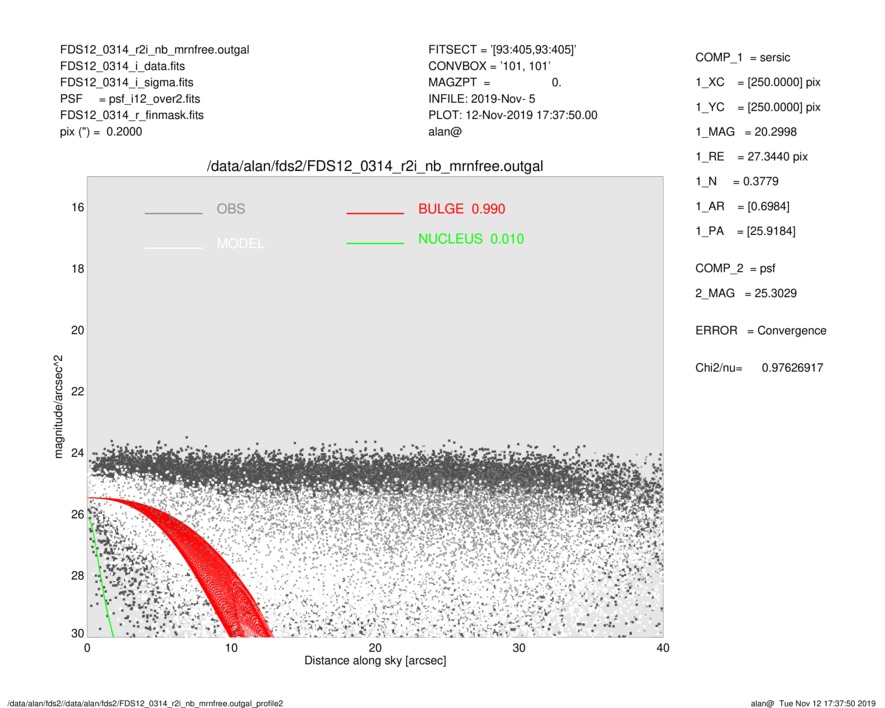
Task: Select the 1_RE = 27.3440 pix line
Action: tap(751, 157)
